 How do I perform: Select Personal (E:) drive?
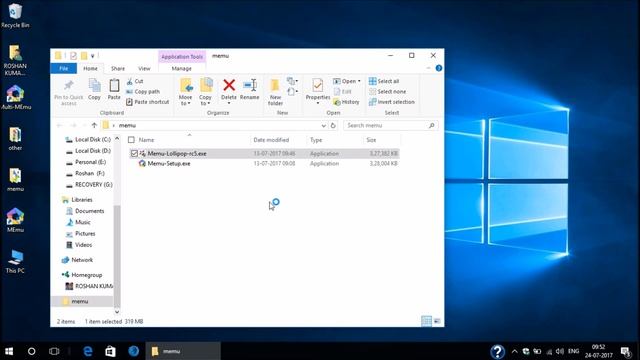(x=86, y=162)
